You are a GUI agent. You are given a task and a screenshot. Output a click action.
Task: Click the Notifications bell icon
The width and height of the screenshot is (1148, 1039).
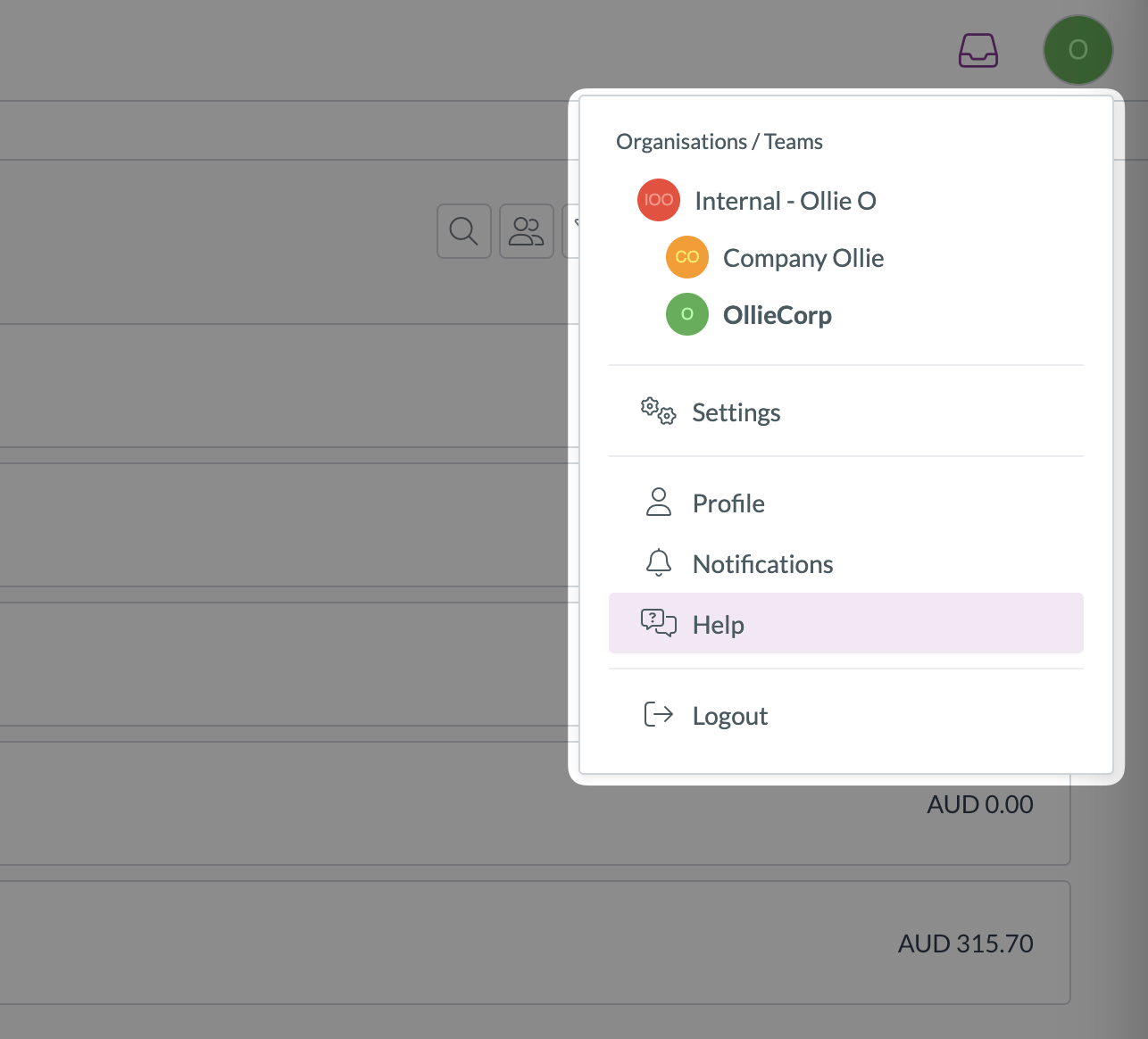tap(659, 563)
